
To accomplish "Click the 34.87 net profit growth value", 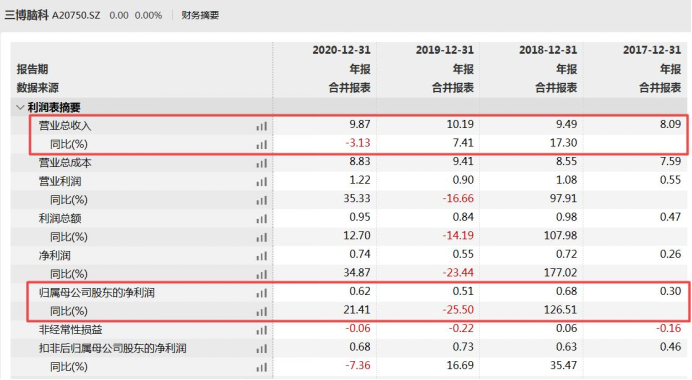I will (357, 273).
